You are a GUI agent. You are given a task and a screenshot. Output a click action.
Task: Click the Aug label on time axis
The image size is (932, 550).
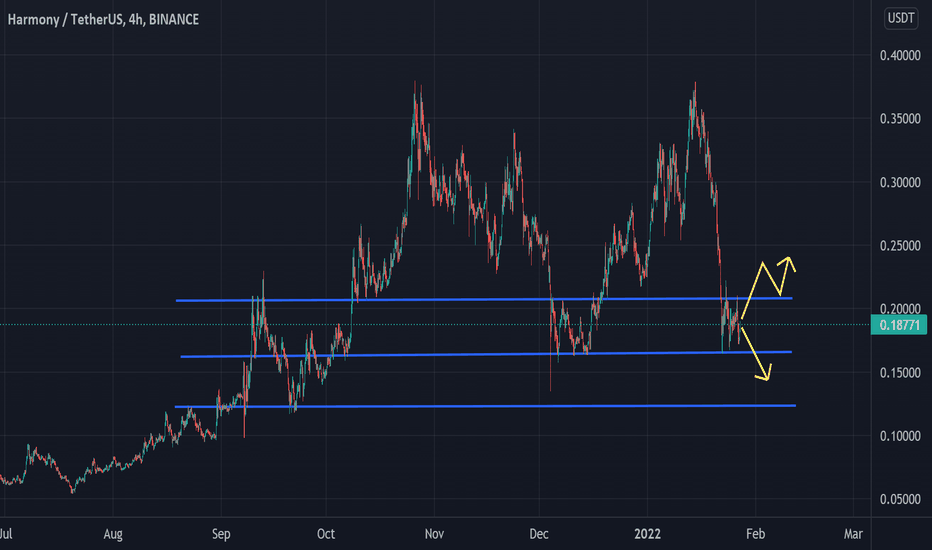[113, 534]
